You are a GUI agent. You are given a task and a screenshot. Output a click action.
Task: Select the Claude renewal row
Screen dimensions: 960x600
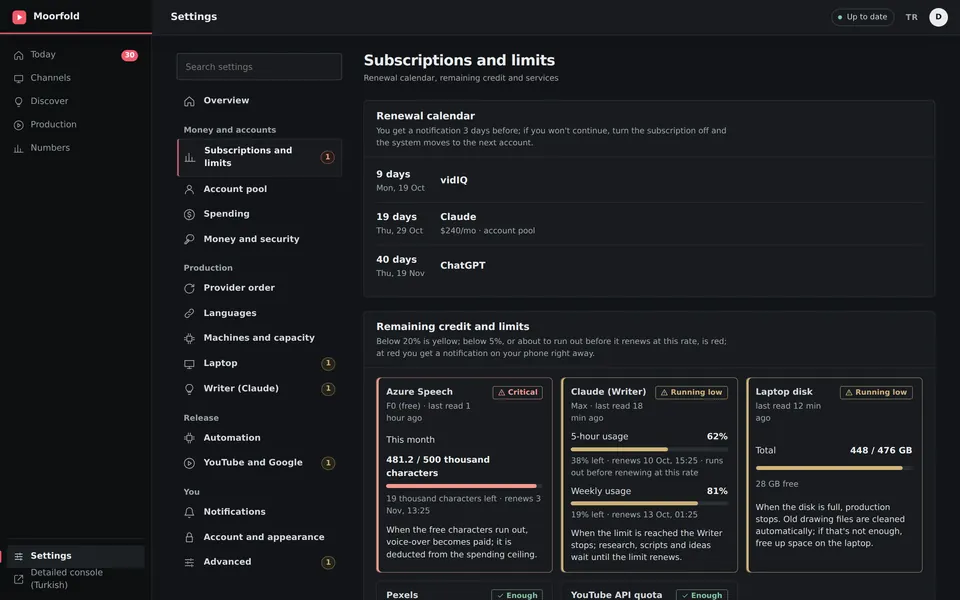click(649, 223)
